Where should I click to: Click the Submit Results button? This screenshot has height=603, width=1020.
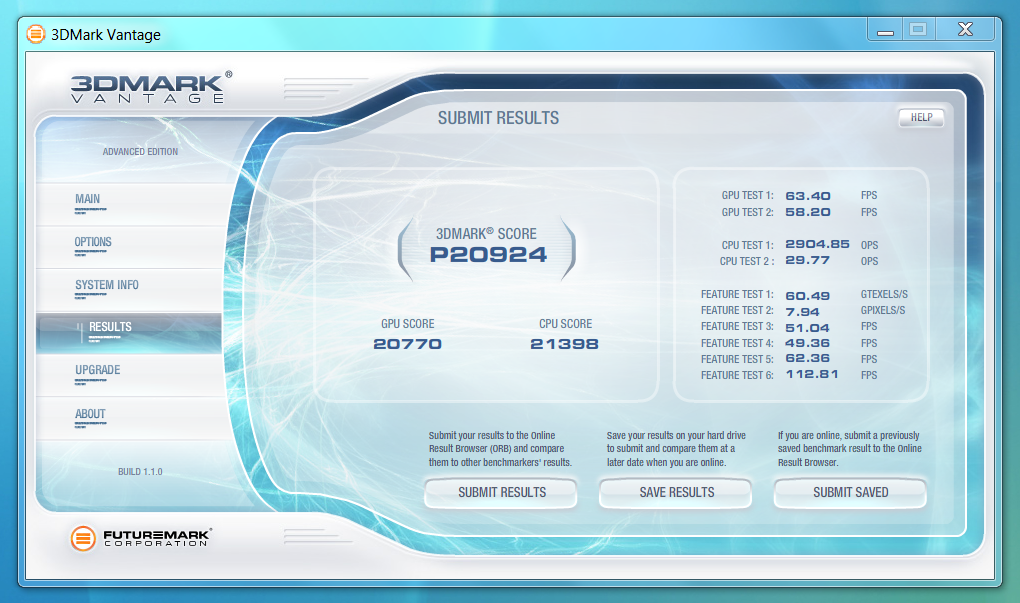tap(501, 492)
